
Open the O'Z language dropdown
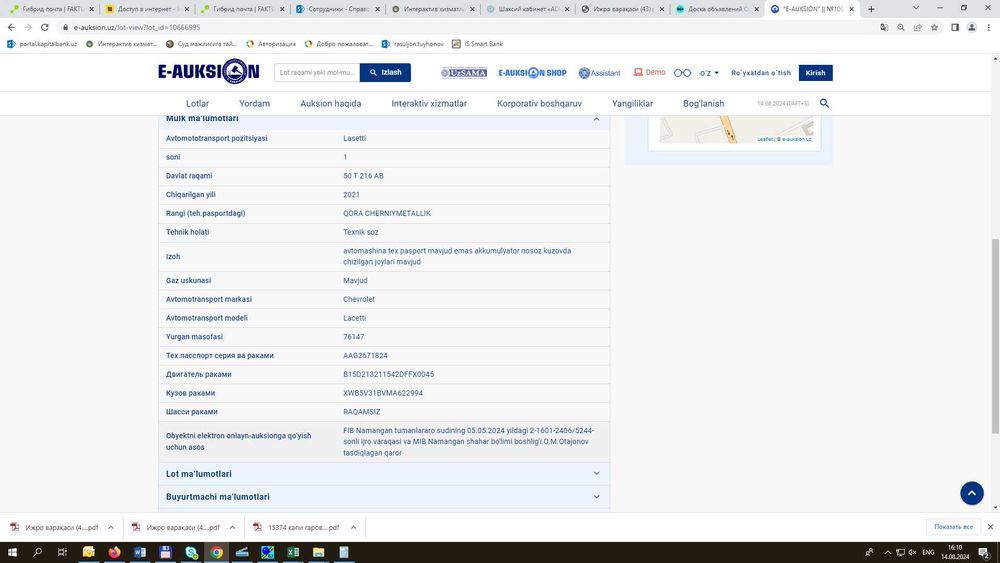[709, 73]
